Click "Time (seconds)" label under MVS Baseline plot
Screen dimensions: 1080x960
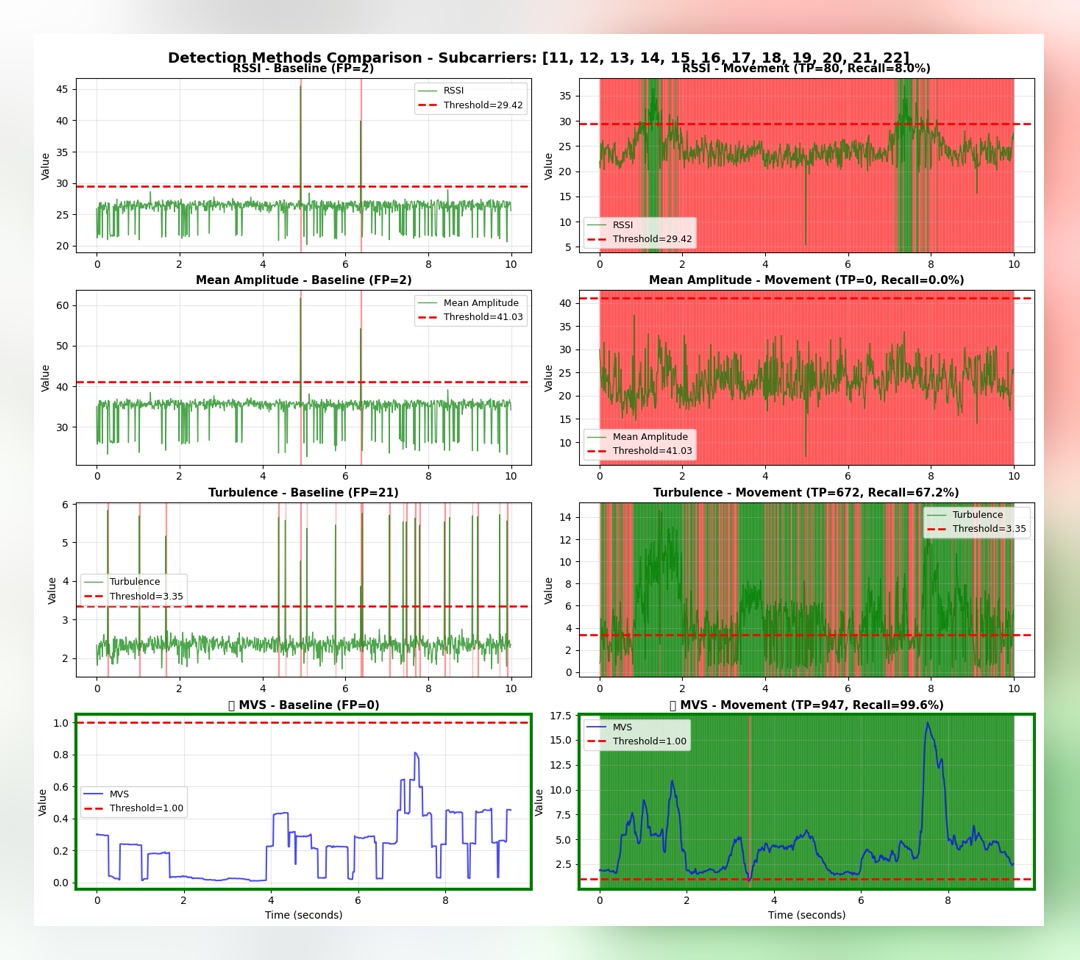pos(303,915)
